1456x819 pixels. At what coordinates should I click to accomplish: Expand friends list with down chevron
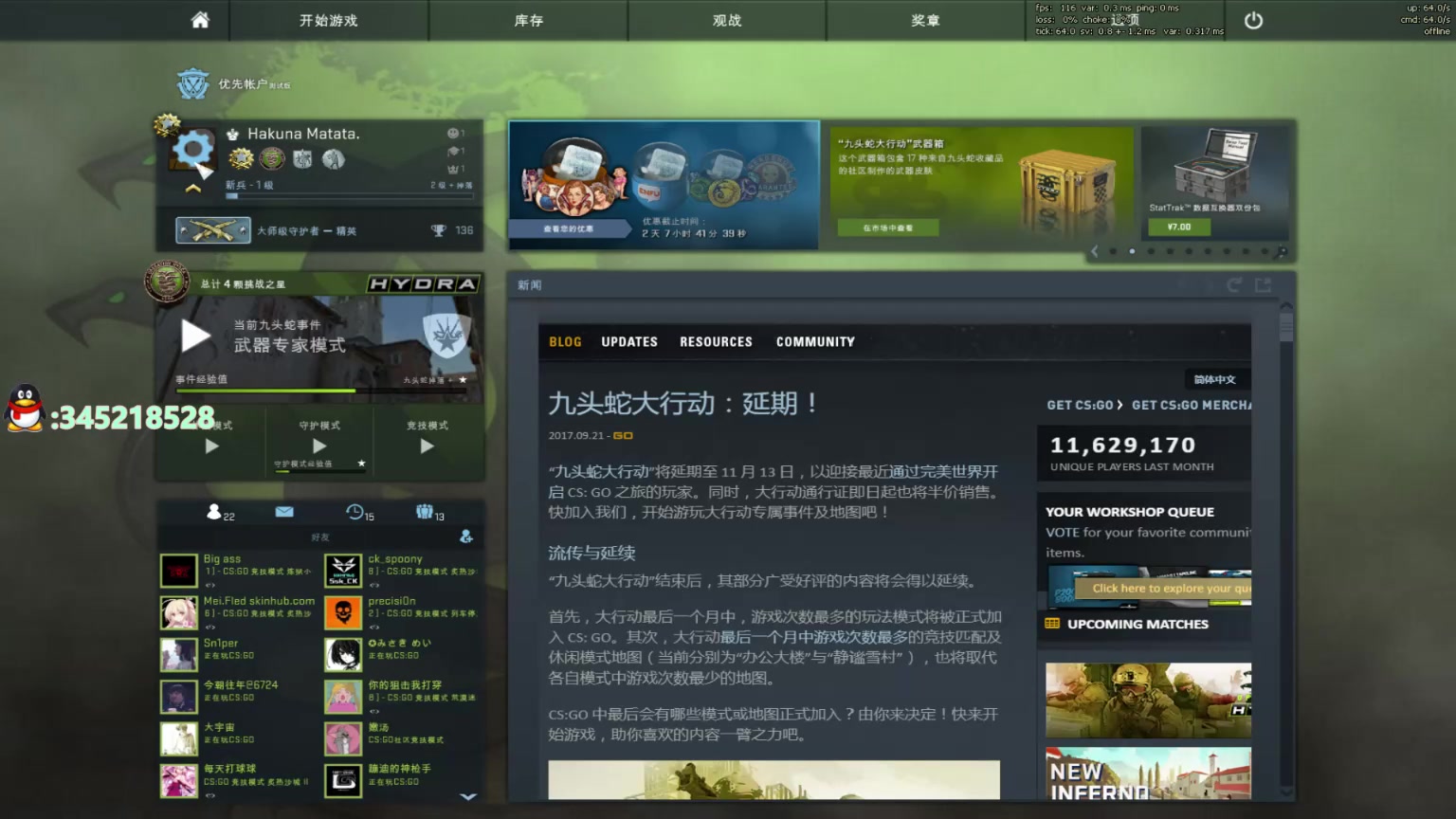[468, 796]
